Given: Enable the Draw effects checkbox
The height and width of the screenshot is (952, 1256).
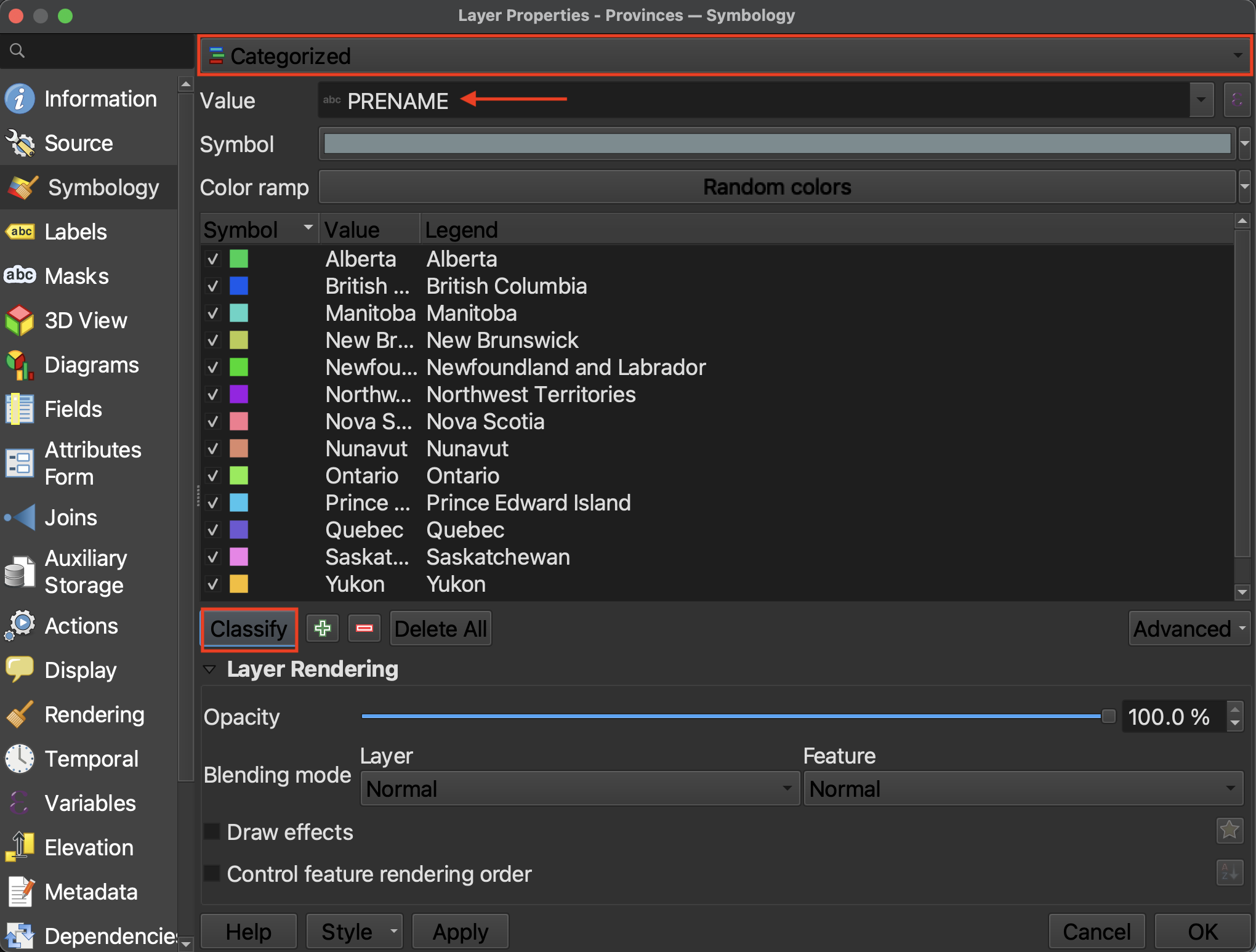Looking at the screenshot, I should tap(212, 832).
